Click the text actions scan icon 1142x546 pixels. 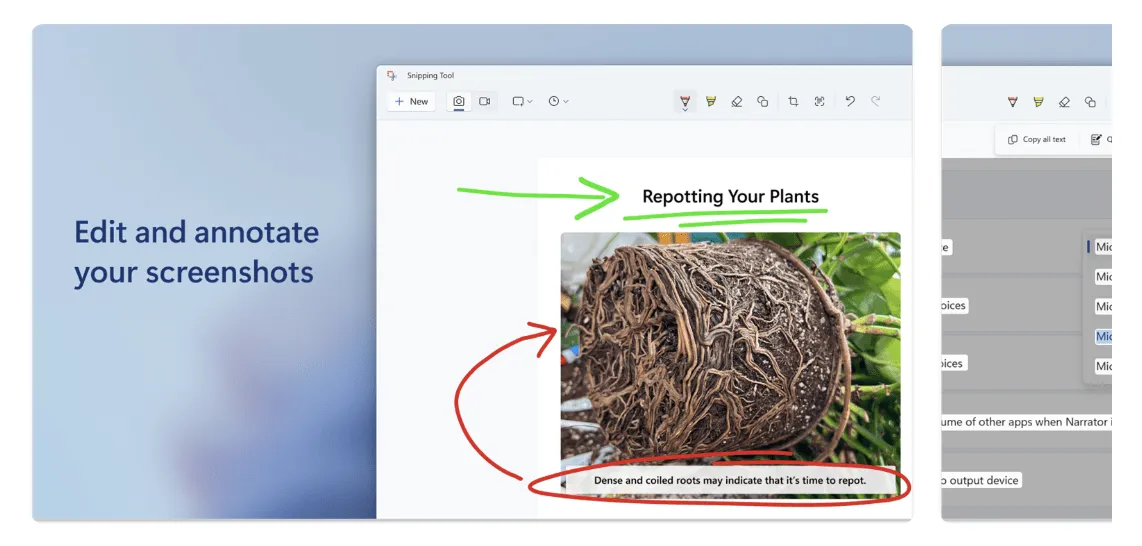pyautogui.click(x=819, y=102)
